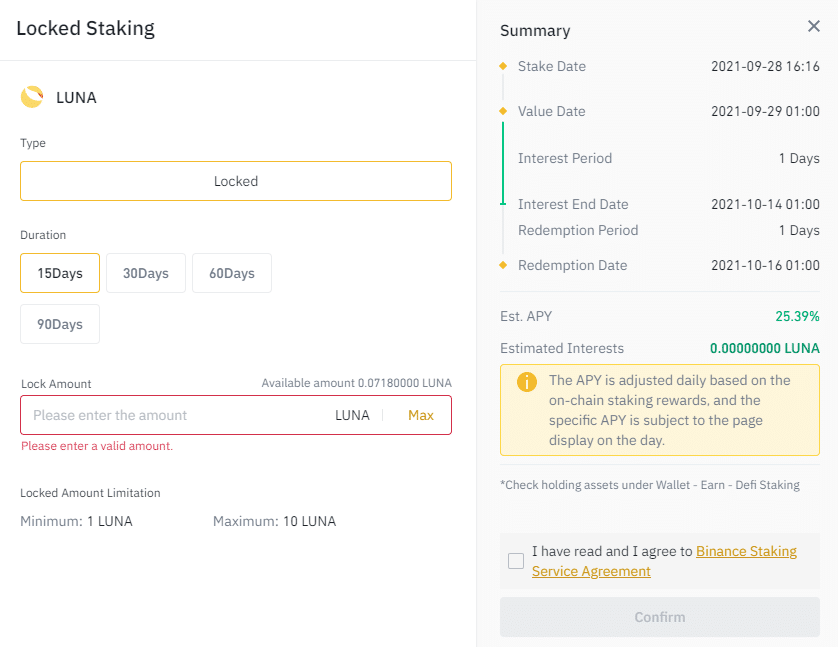Open the Binance Staking link text
The height and width of the screenshot is (647, 838).
point(746,551)
